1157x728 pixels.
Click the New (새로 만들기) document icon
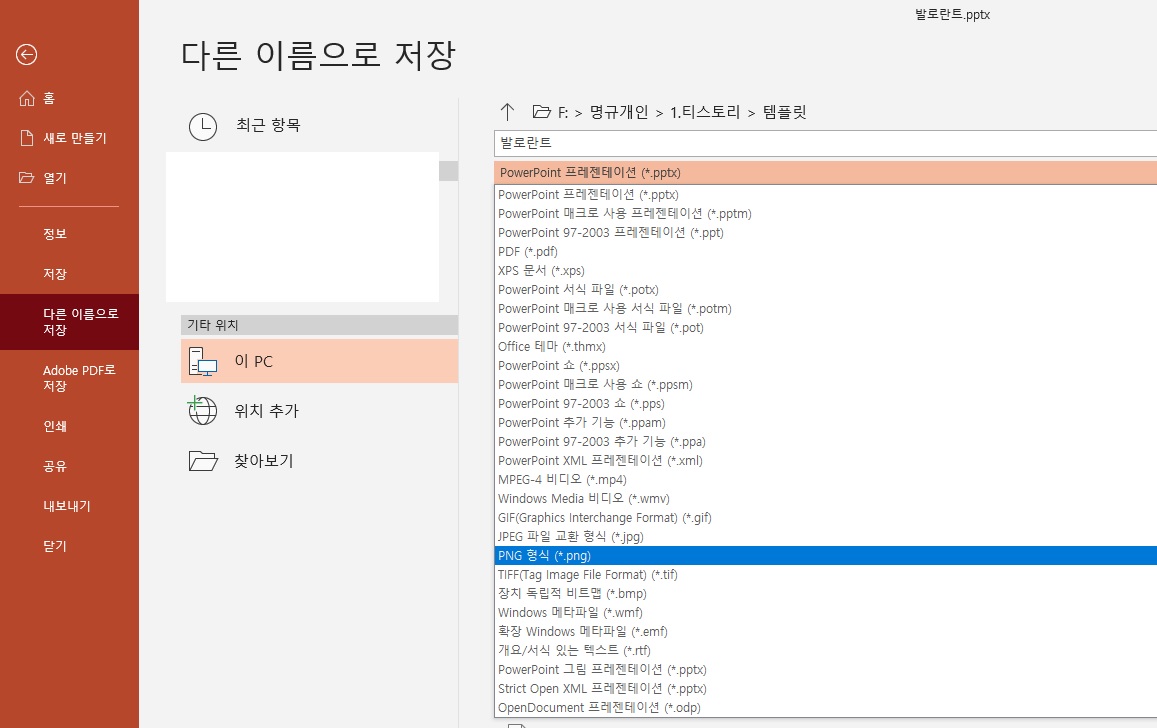27,138
